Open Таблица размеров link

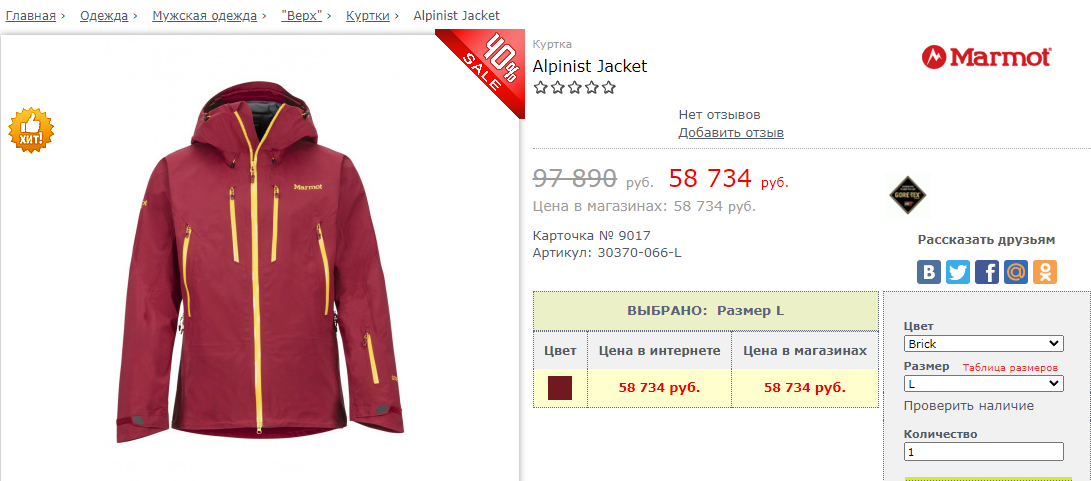click(x=1010, y=368)
